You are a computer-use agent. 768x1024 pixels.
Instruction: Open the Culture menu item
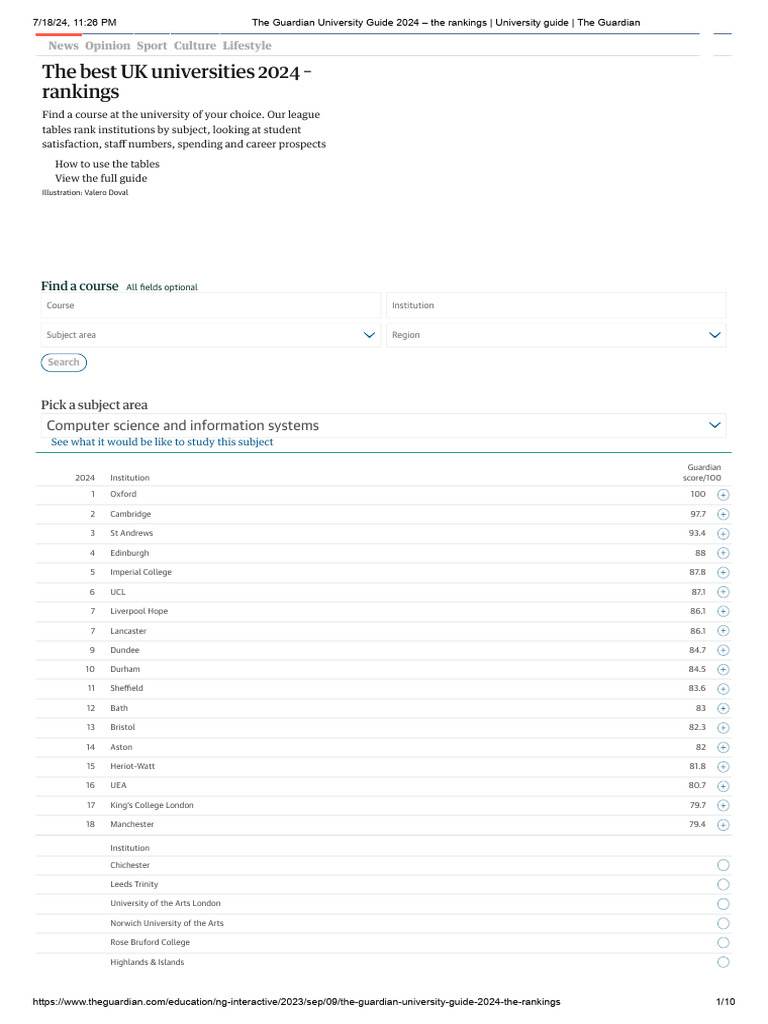coord(194,46)
